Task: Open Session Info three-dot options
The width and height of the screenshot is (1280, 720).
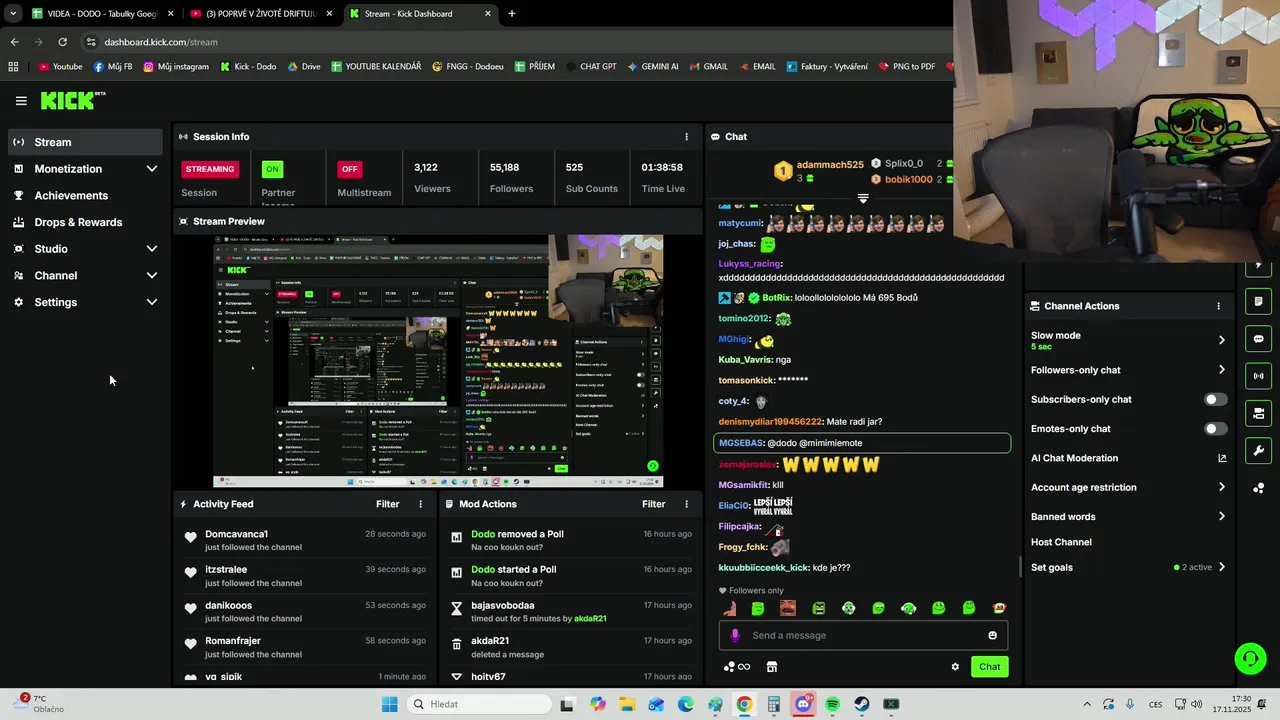Action: [x=686, y=137]
